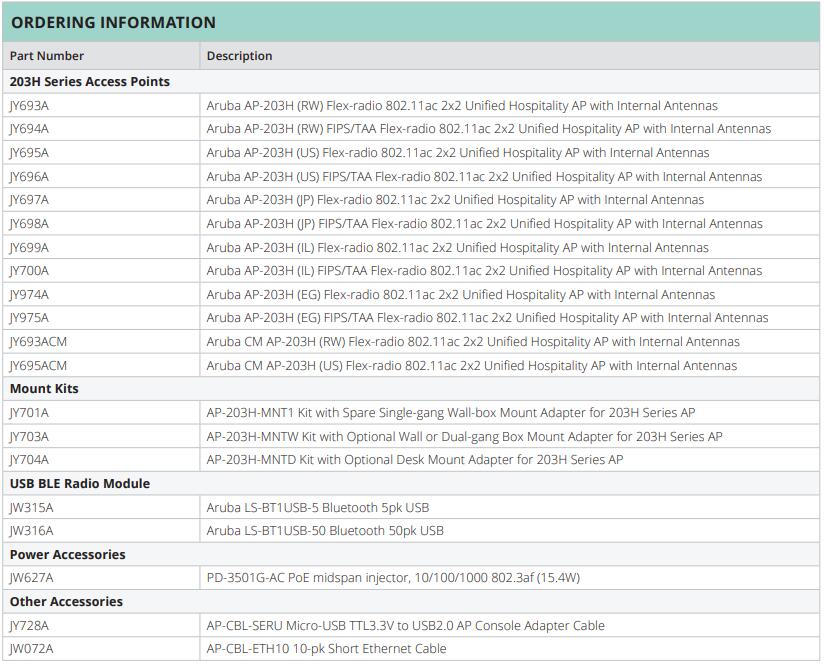Click the AP-203H-MNTW Kit description

(465, 437)
